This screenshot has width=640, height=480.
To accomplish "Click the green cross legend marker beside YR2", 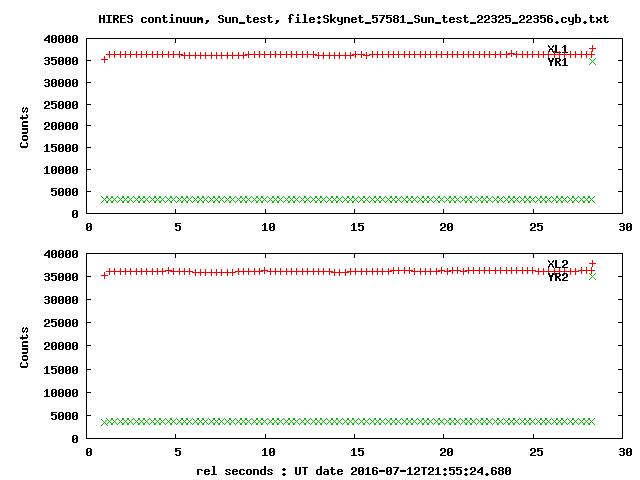I will (x=592, y=276).
